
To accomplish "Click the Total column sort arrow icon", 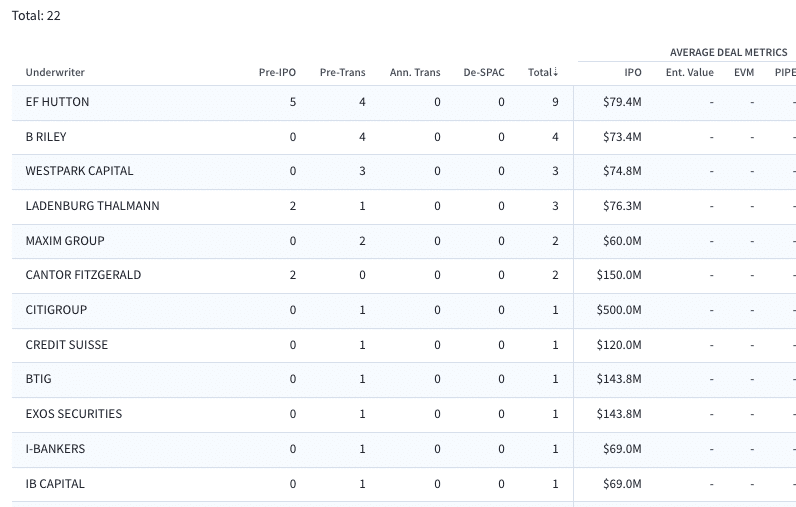I will click(x=555, y=72).
